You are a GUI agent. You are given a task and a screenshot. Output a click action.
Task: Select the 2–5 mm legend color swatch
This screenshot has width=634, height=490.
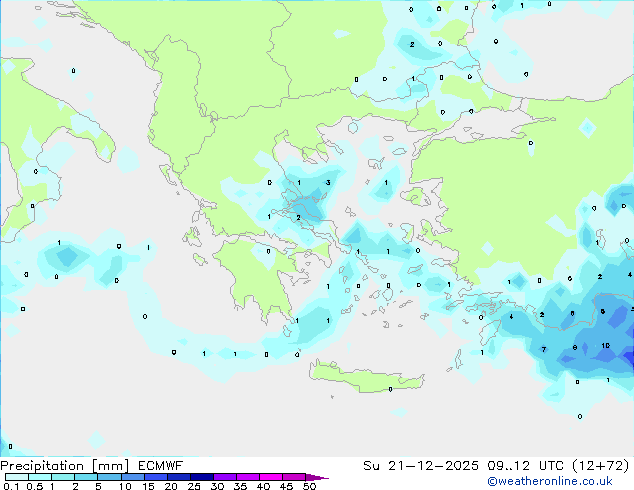(x=86, y=477)
